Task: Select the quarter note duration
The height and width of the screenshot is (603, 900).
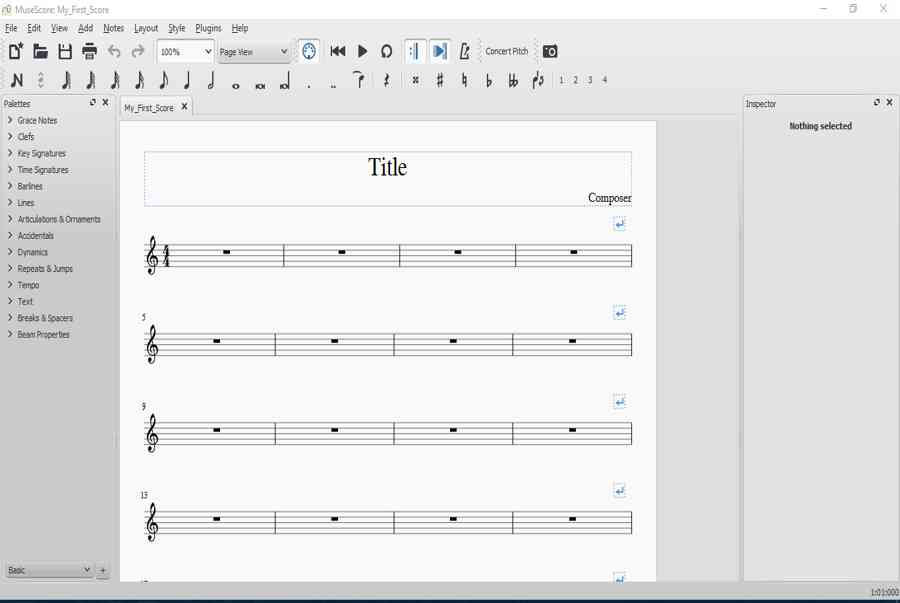Action: point(187,81)
